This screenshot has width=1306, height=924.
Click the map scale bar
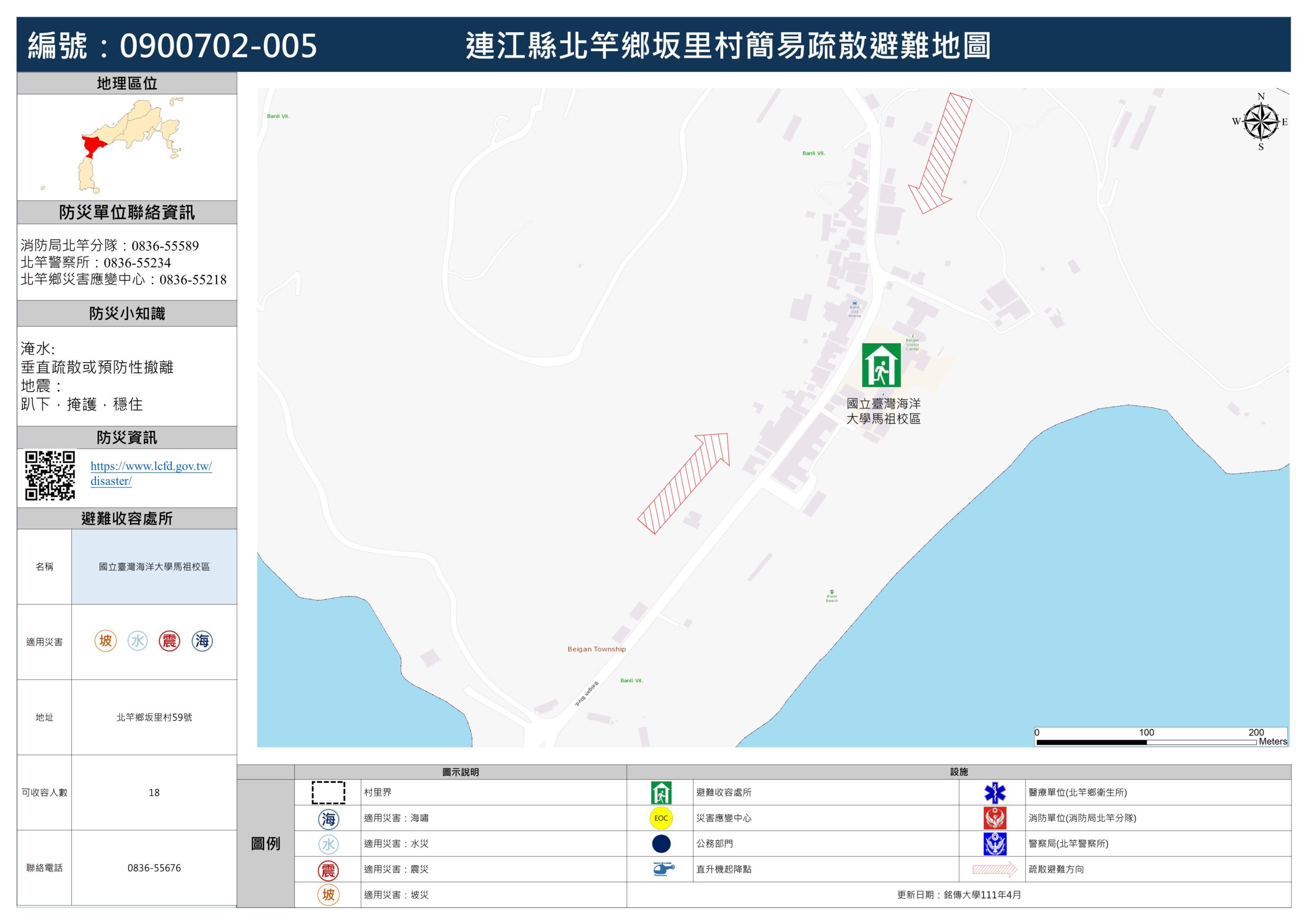[1146, 742]
